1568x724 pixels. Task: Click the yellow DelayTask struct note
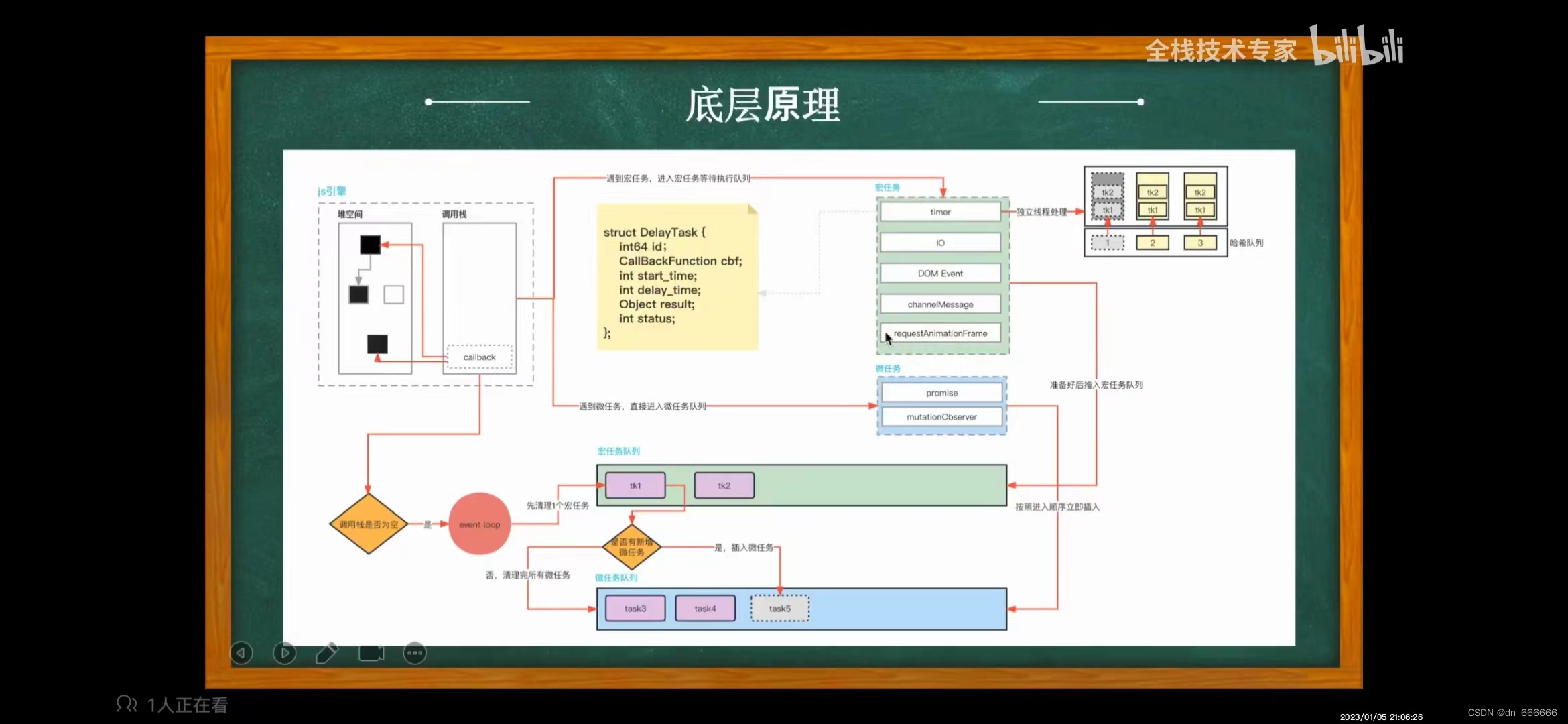[x=677, y=277]
